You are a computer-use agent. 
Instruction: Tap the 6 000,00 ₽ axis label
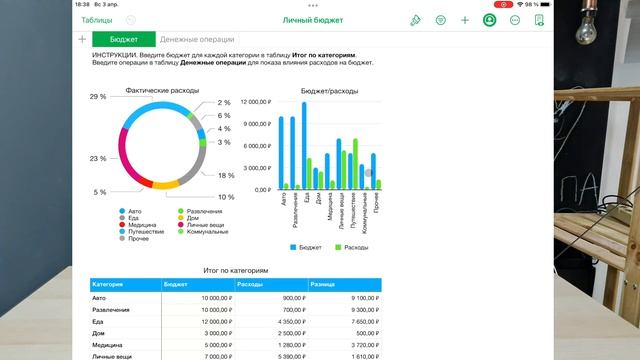(257, 146)
